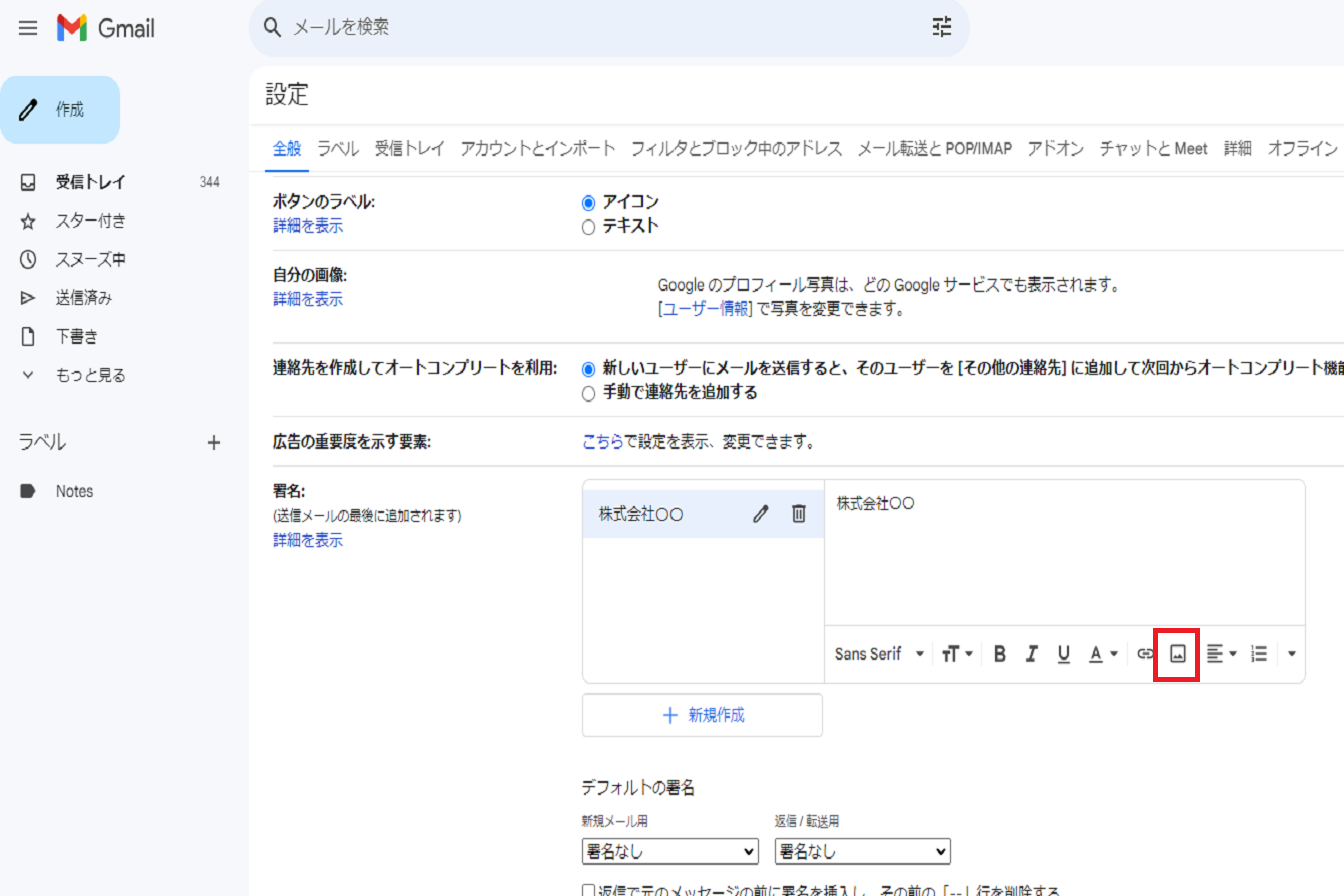Image resolution: width=1344 pixels, height=896 pixels.
Task: Click the 新規作成 signature button
Action: 702,715
